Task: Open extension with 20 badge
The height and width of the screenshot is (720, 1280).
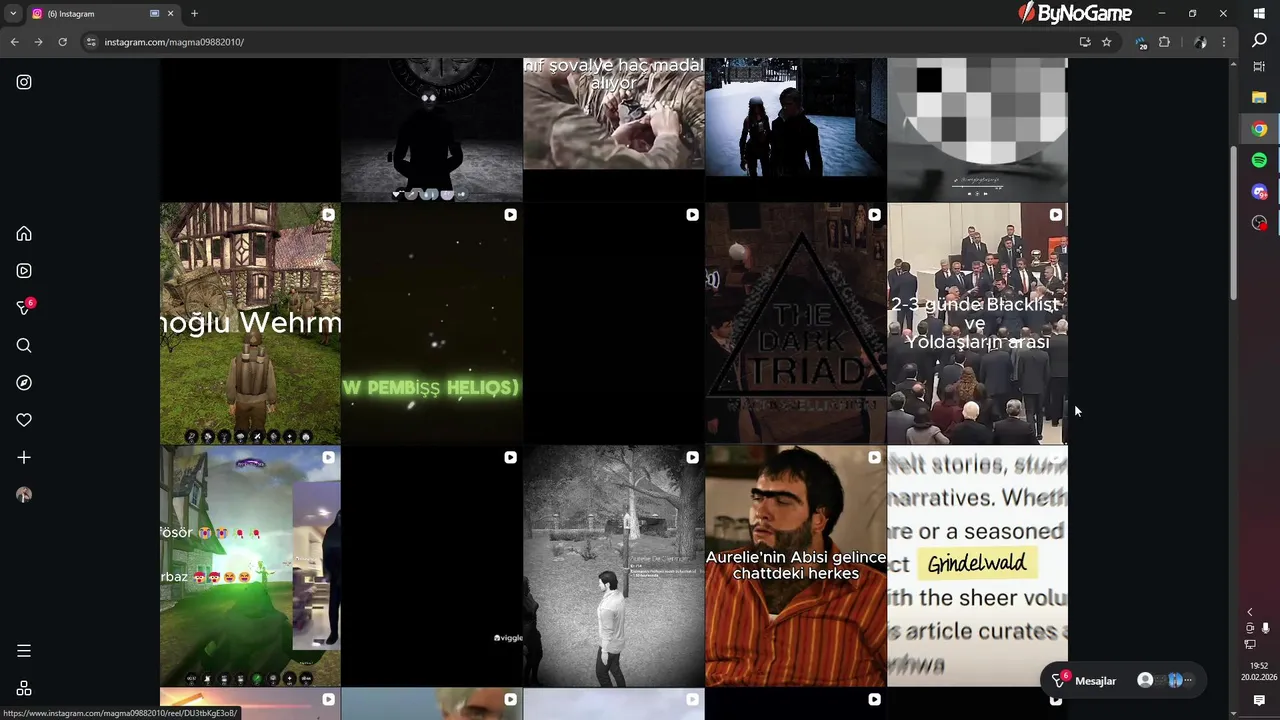Action: [x=1141, y=42]
